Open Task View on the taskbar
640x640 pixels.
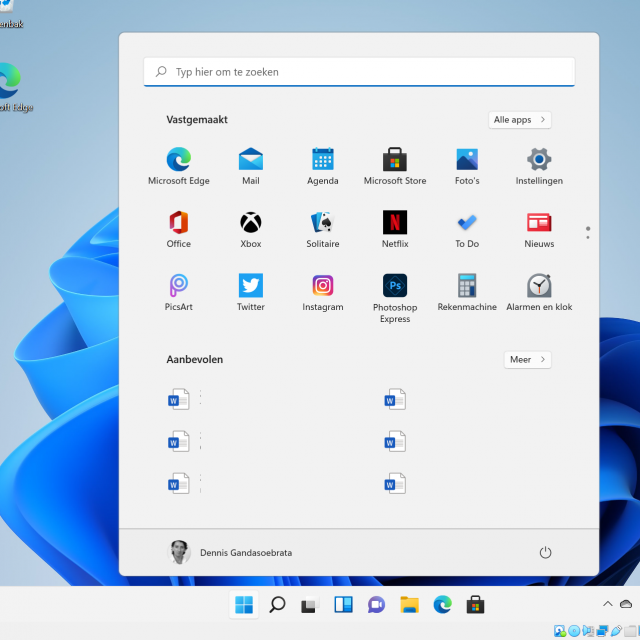click(x=310, y=604)
